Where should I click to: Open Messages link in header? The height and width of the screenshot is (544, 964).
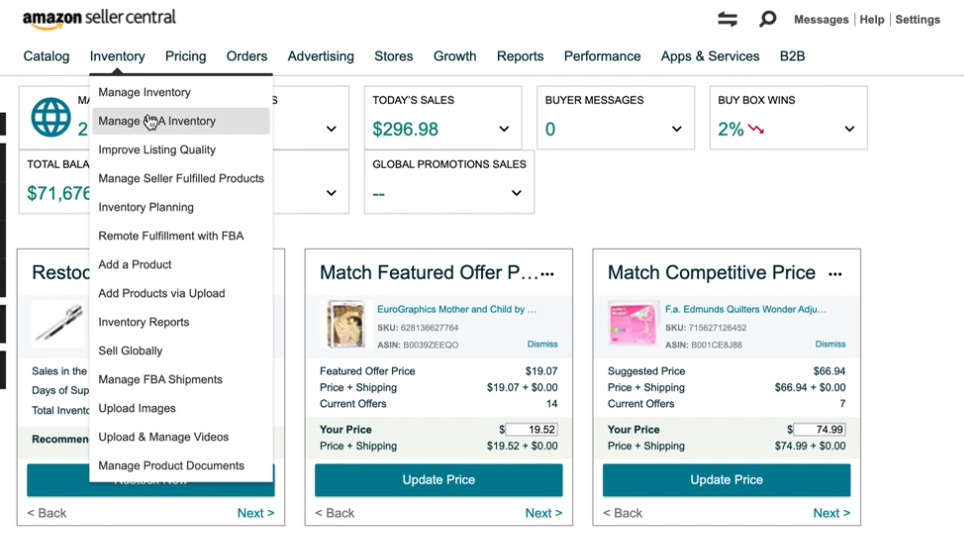pyautogui.click(x=821, y=20)
